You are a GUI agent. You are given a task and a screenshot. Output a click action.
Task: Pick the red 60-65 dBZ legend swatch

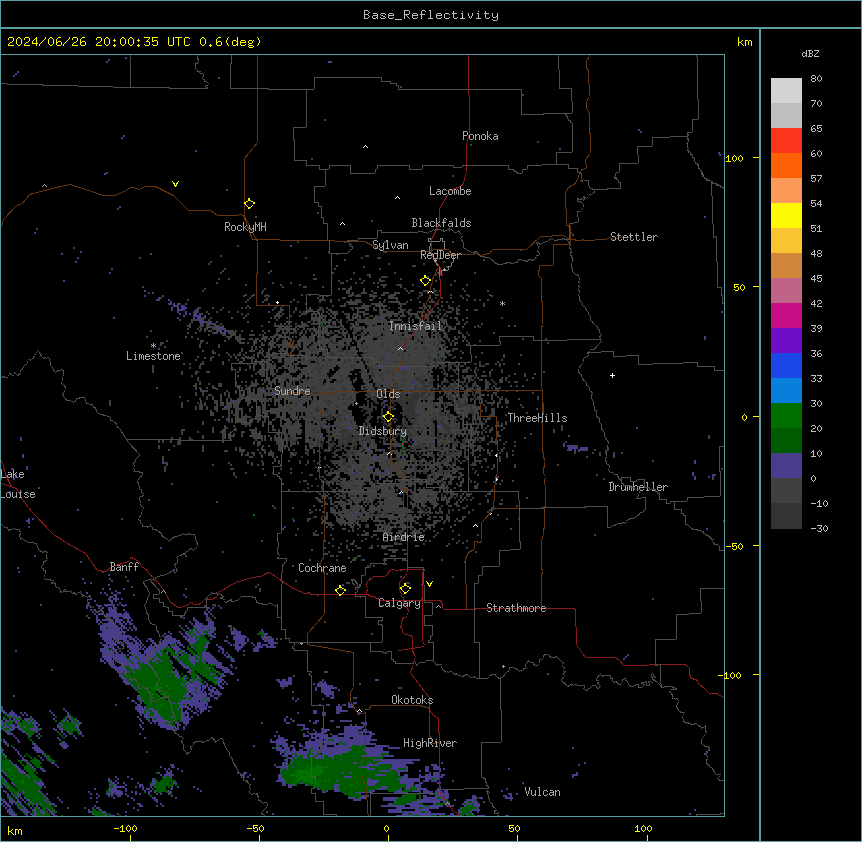(x=786, y=140)
